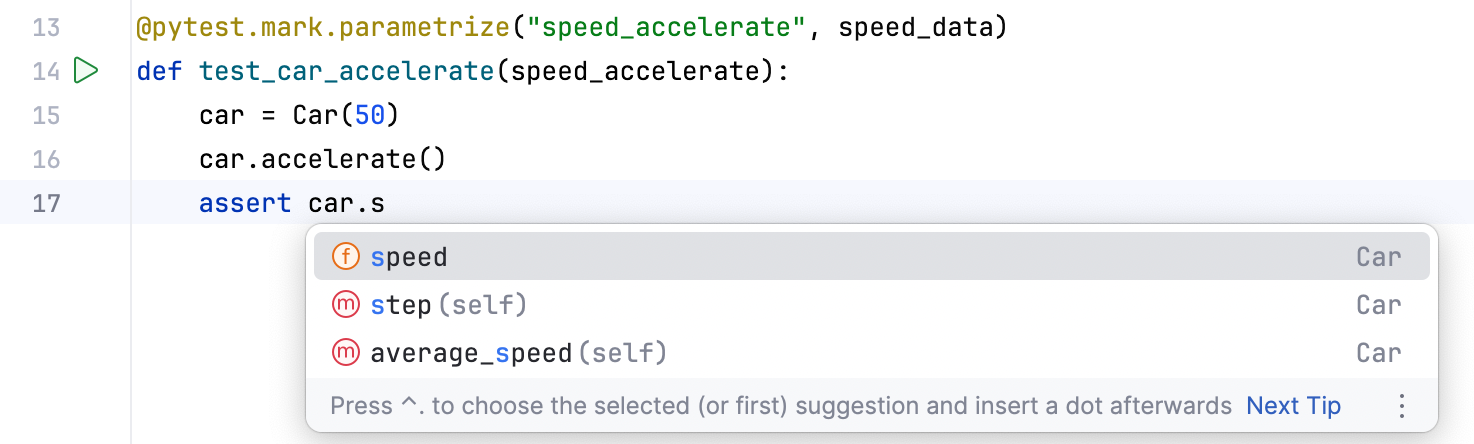1474x444 pixels.
Task: Click the method icon beside step suggestion
Action: point(345,304)
